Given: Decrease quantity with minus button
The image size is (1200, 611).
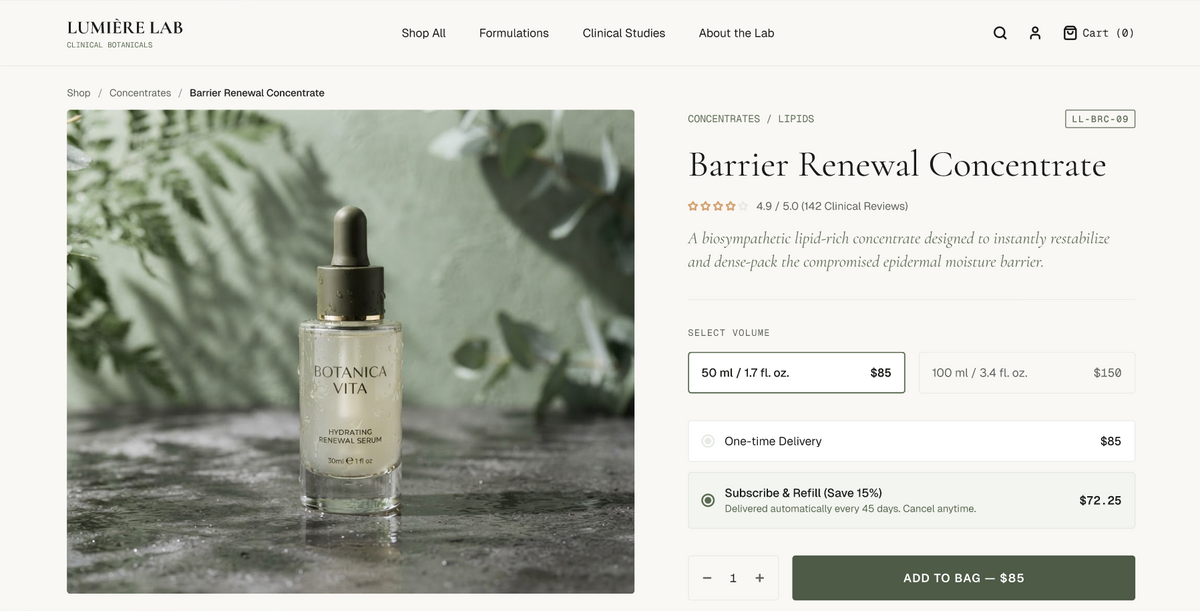Looking at the screenshot, I should 707,578.
